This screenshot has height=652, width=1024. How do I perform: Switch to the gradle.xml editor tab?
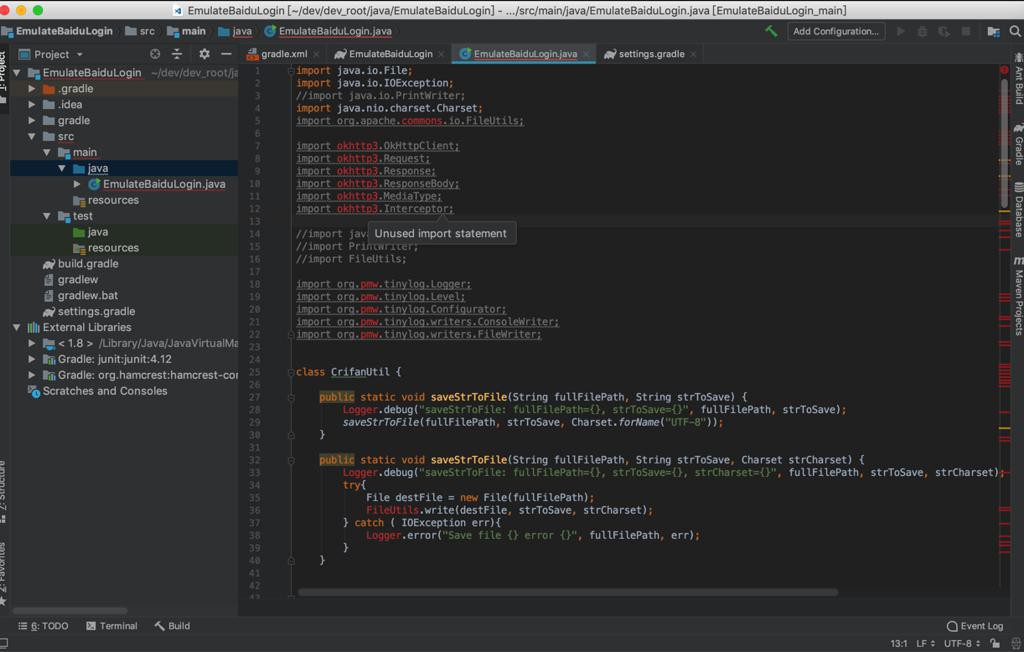[x=283, y=54]
